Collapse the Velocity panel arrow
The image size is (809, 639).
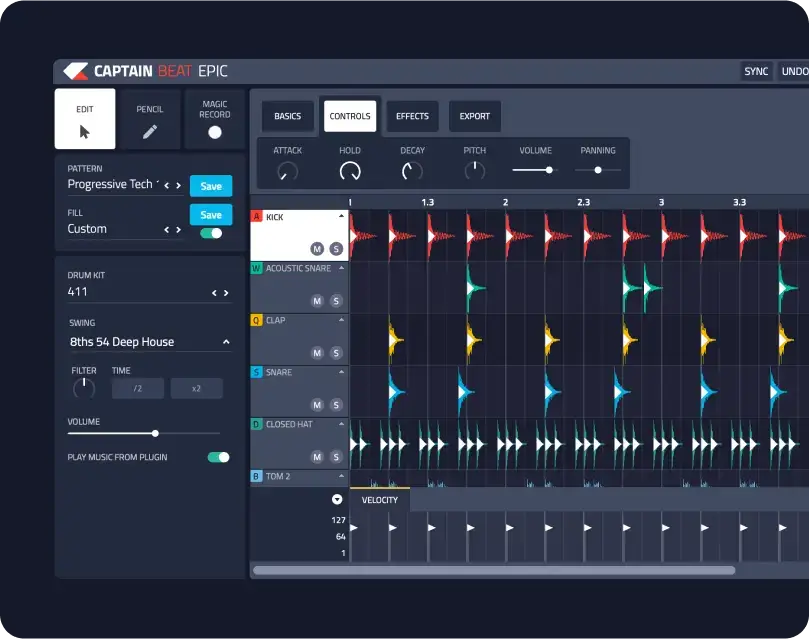337,500
